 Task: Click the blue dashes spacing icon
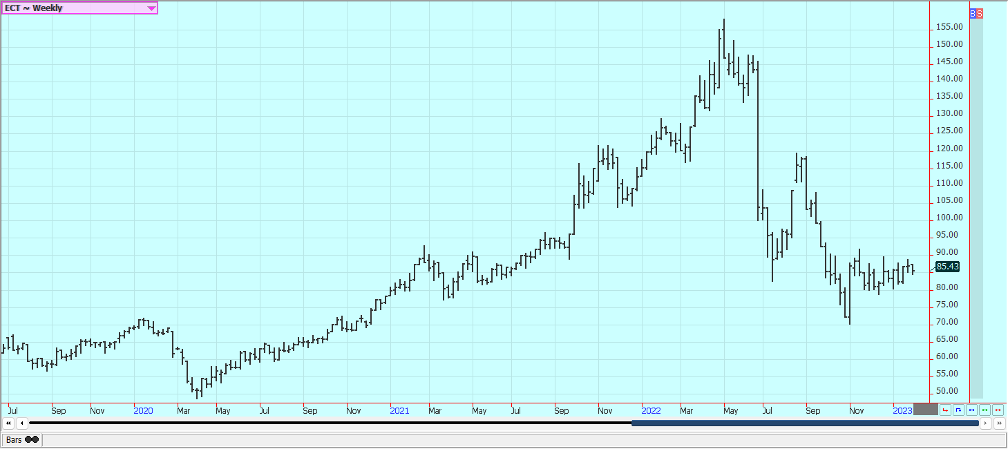[972, 410]
